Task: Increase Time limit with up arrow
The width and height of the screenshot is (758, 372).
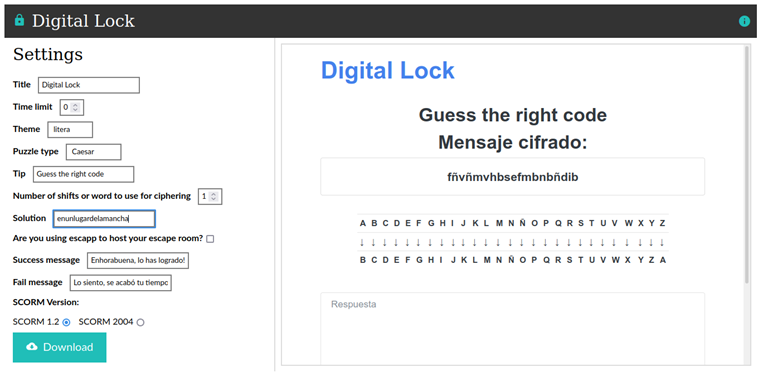Action: tap(74, 104)
